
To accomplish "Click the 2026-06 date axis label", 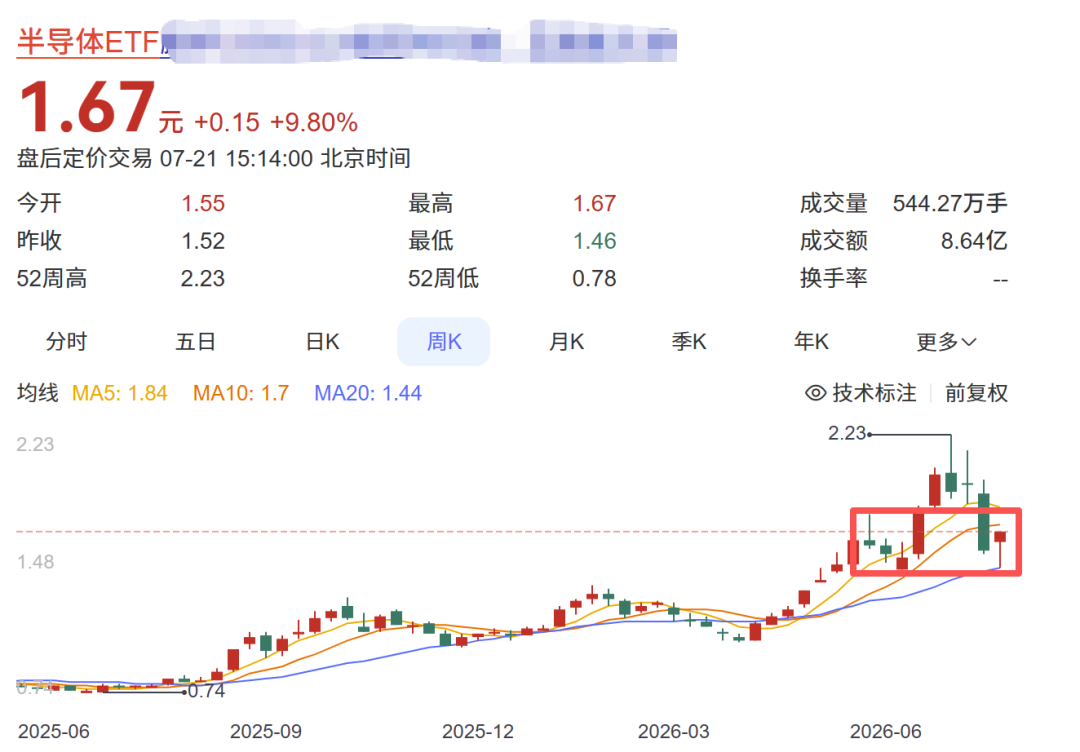I will click(x=886, y=731).
